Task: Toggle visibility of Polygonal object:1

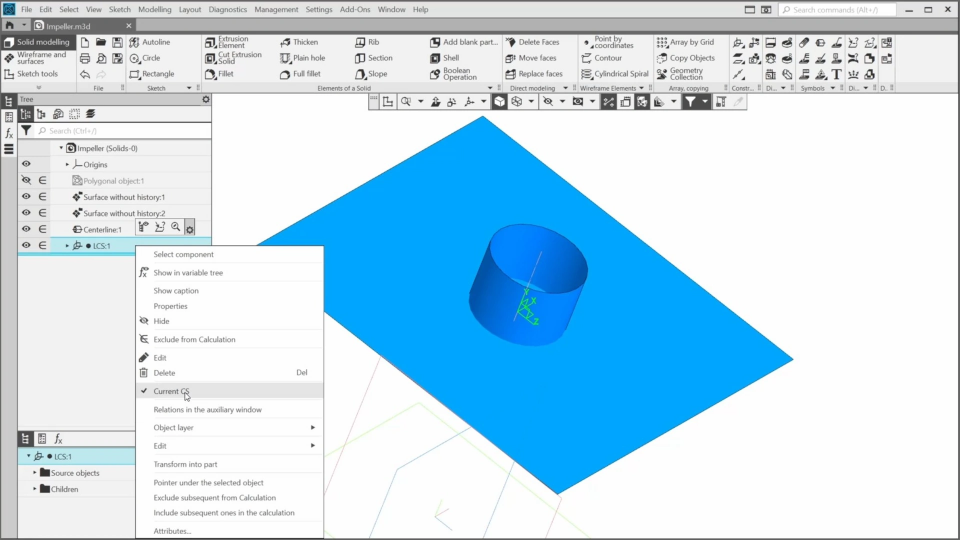Action: (26, 181)
